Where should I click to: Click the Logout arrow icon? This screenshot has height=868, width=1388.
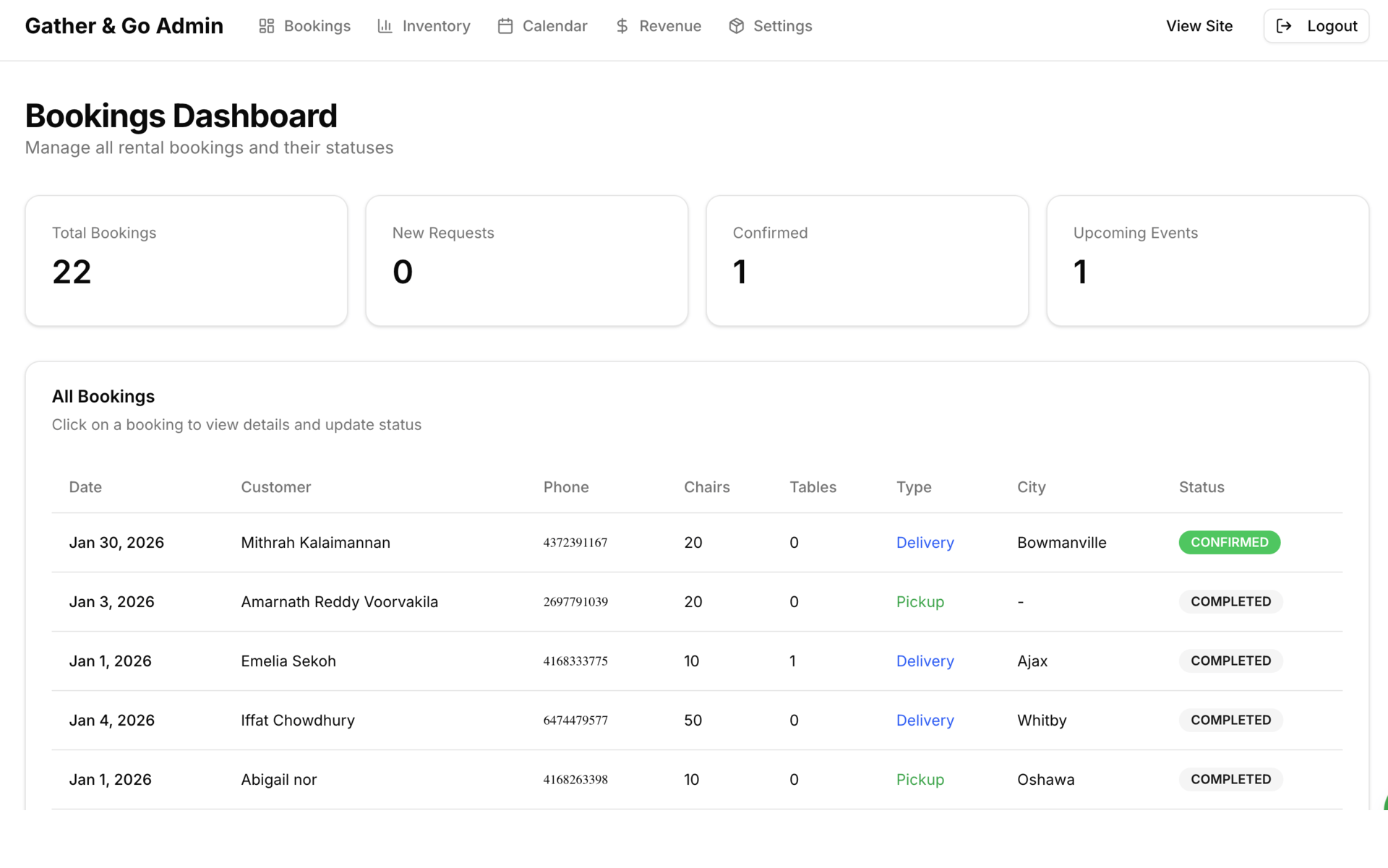click(1285, 25)
